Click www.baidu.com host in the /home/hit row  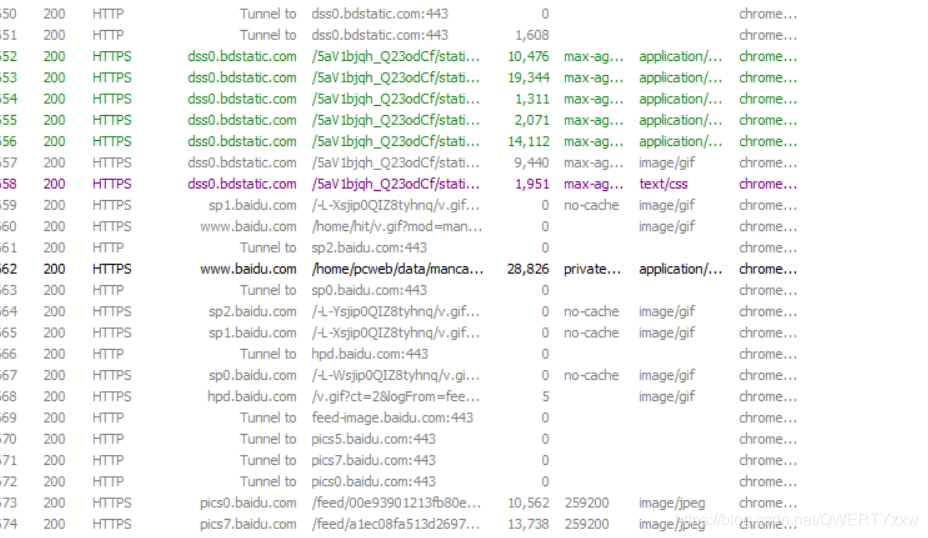(248, 227)
